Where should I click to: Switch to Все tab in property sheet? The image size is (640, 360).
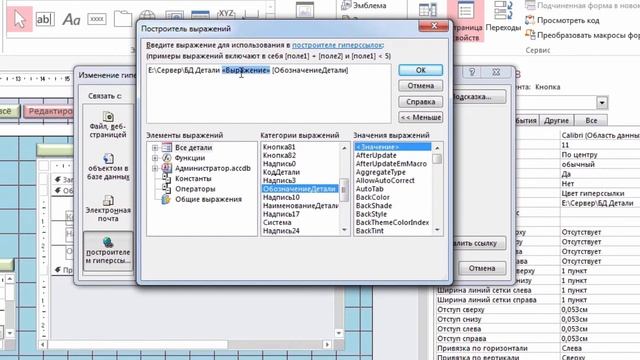[x=591, y=120]
